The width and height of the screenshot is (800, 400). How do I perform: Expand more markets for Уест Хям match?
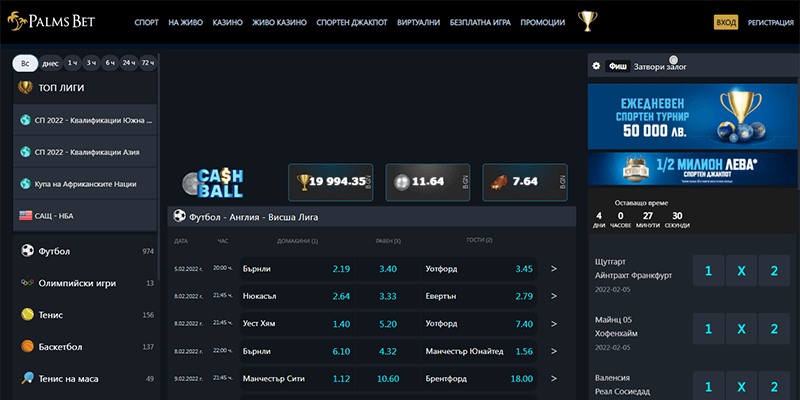554,323
